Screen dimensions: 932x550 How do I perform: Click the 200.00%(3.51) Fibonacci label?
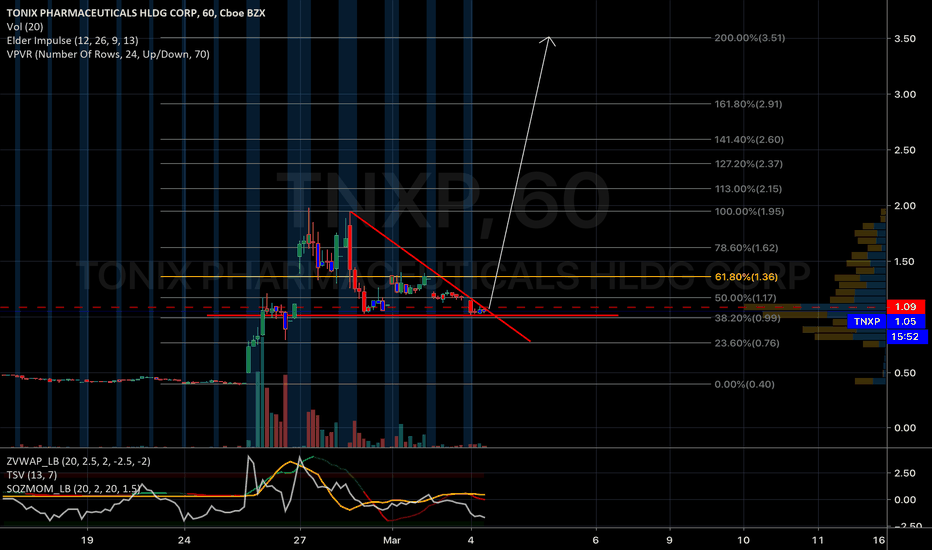point(750,37)
